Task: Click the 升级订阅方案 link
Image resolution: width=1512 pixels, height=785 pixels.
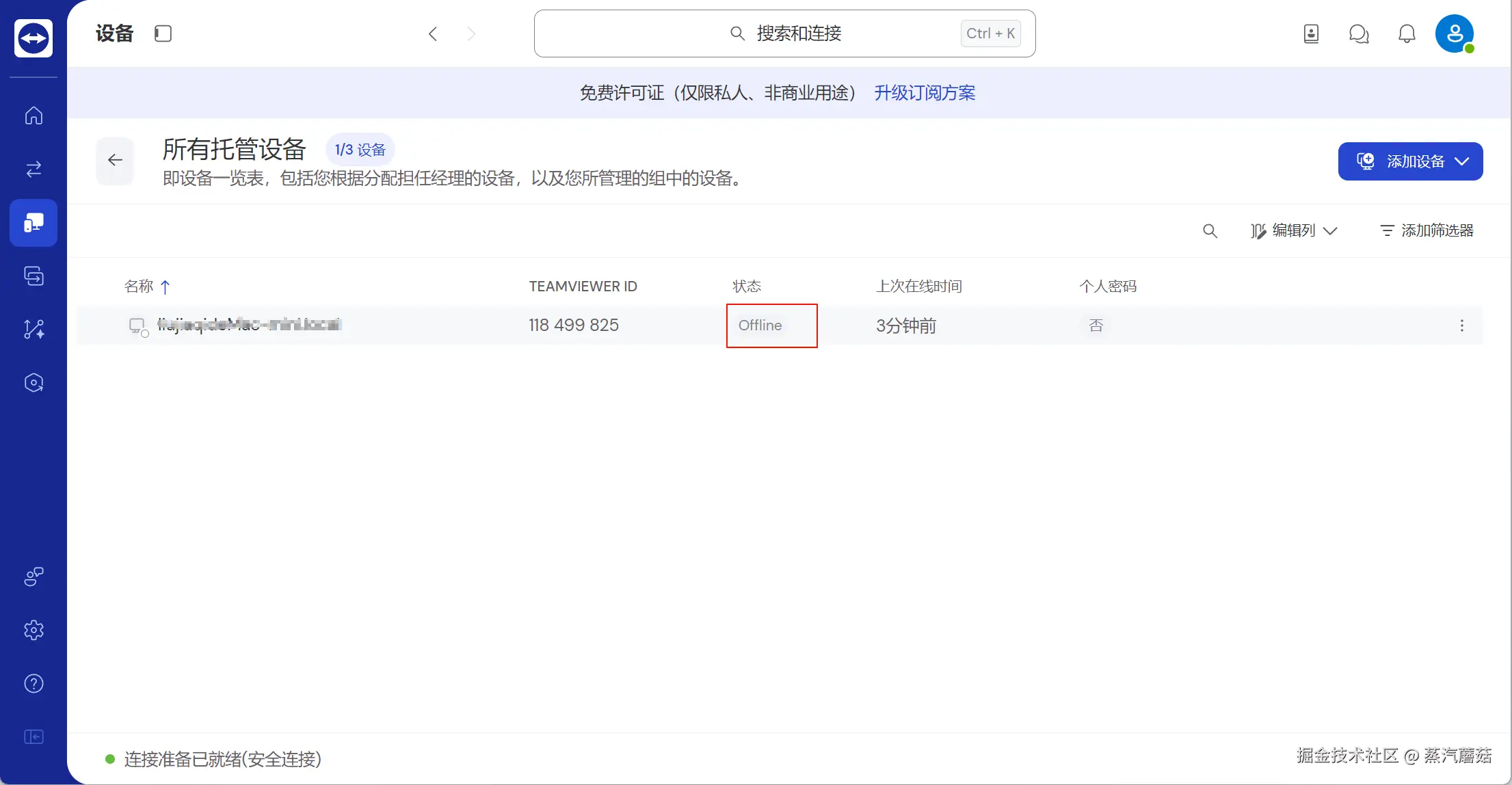Action: 925,93
